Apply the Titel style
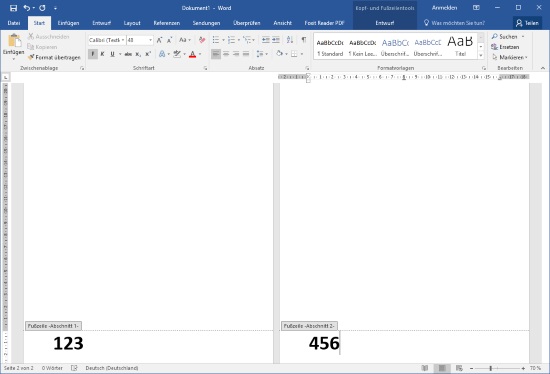Image resolution: width=550 pixels, height=374 pixels. pyautogui.click(x=460, y=46)
